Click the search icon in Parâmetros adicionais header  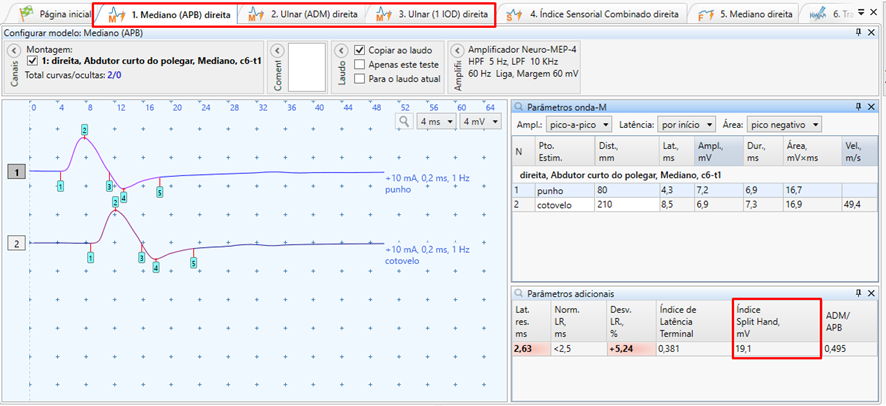(518, 294)
